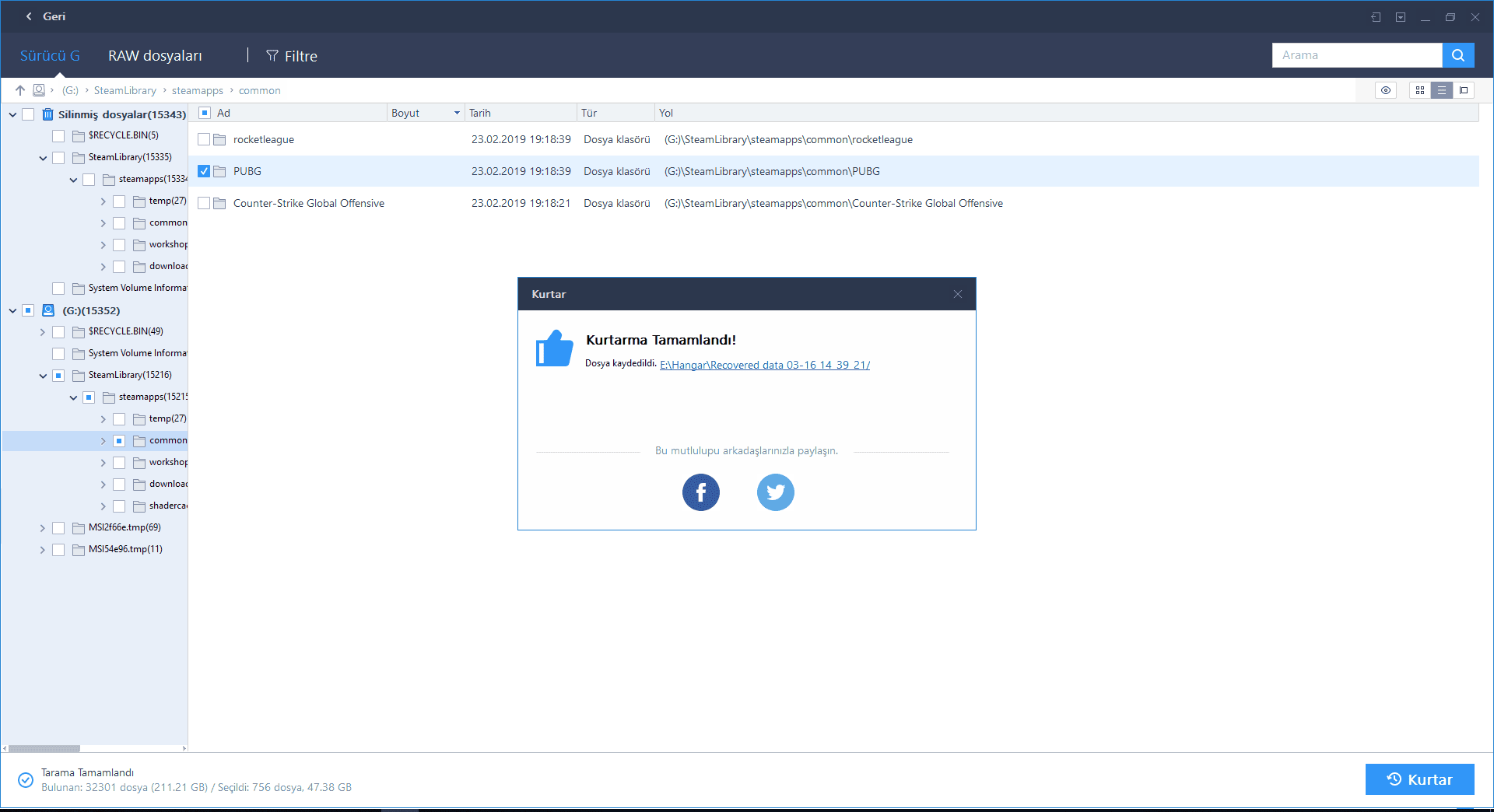
Task: Uncheck the PUBG folder checkbox
Action: (204, 171)
